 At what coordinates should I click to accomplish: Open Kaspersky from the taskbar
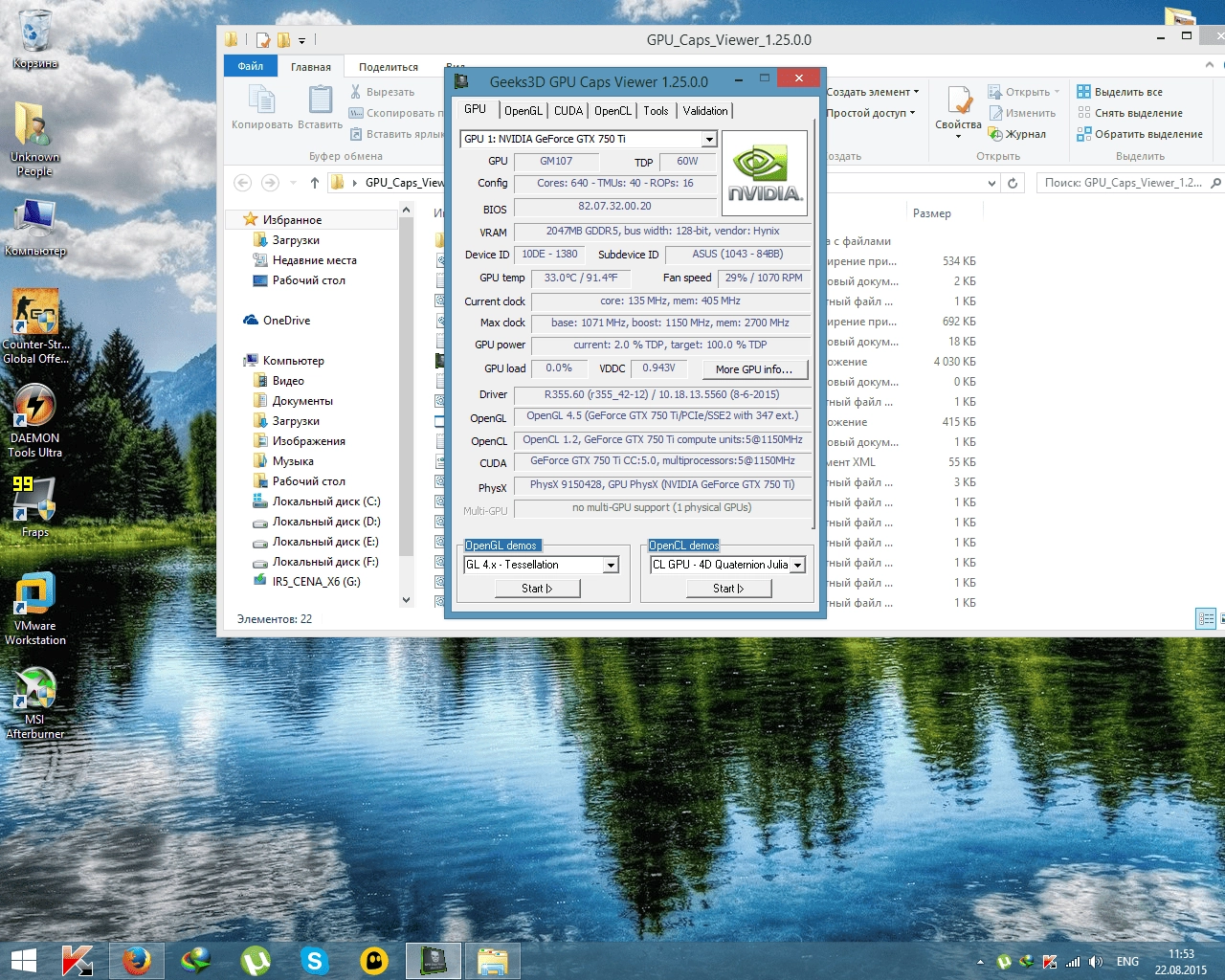77,961
